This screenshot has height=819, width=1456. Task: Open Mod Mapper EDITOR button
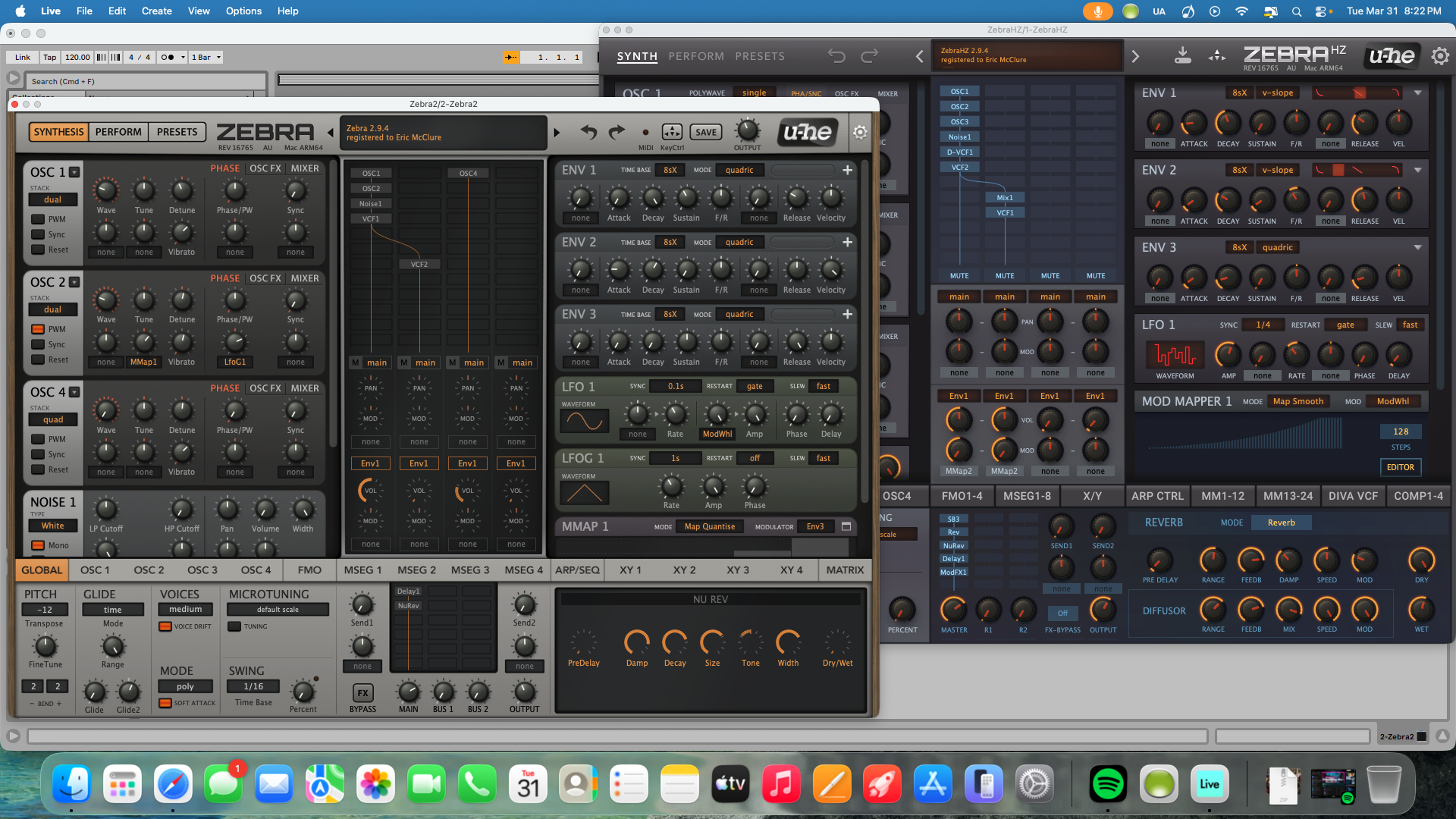point(1400,467)
